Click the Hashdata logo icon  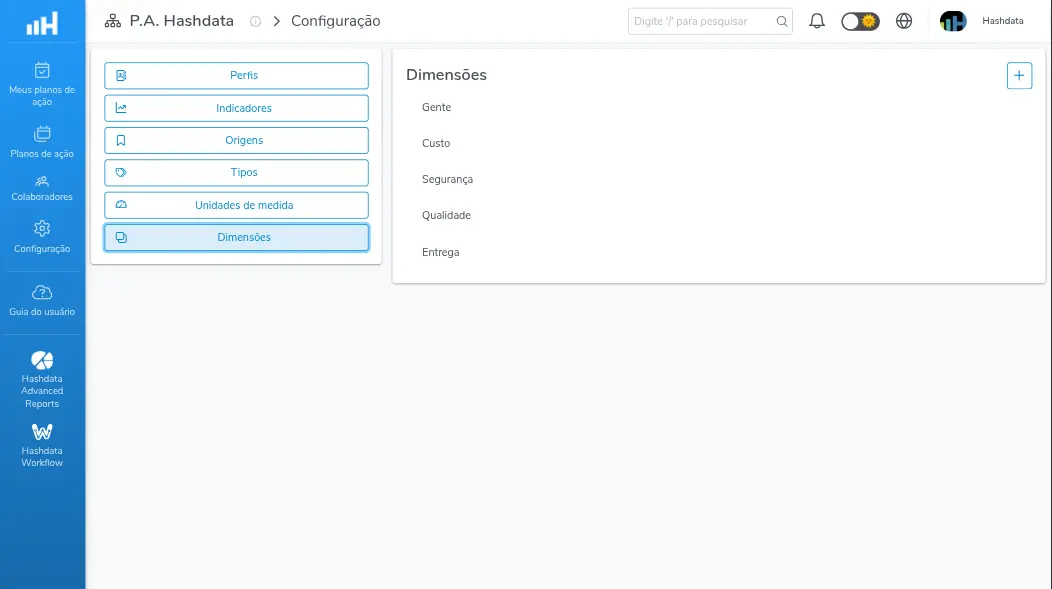(x=42, y=23)
